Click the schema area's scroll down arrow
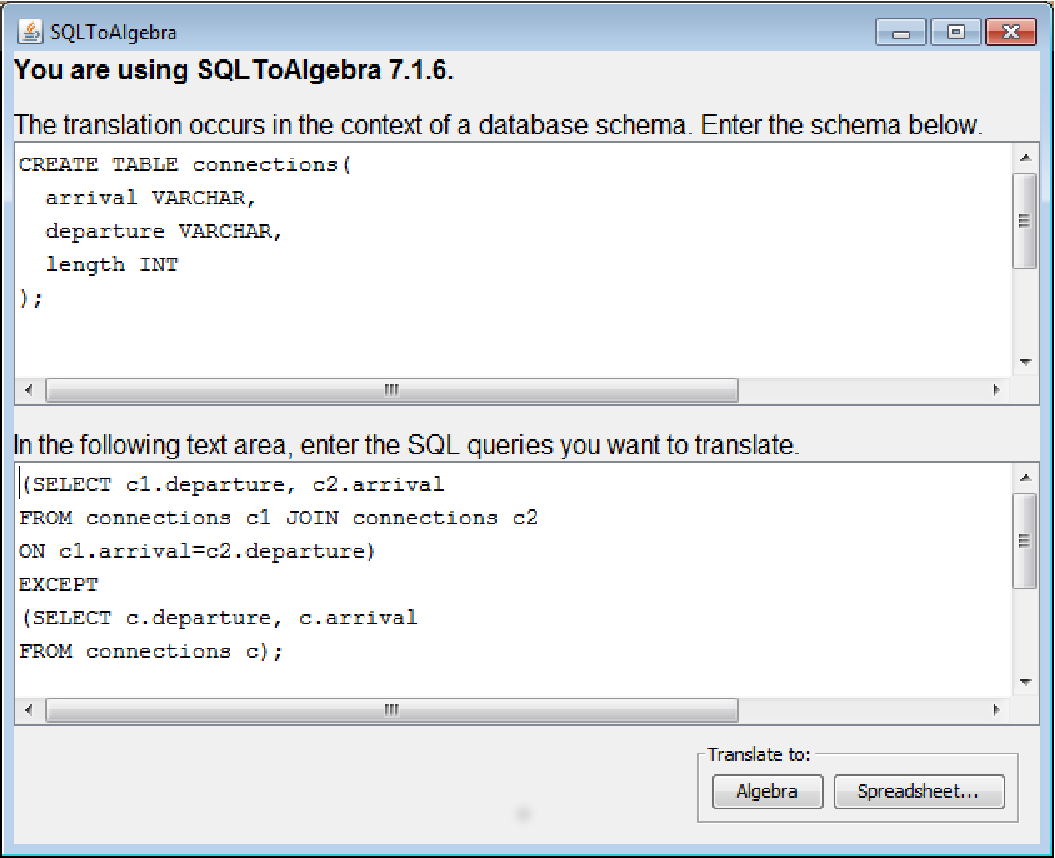This screenshot has width=1055, height=858. click(x=1025, y=362)
